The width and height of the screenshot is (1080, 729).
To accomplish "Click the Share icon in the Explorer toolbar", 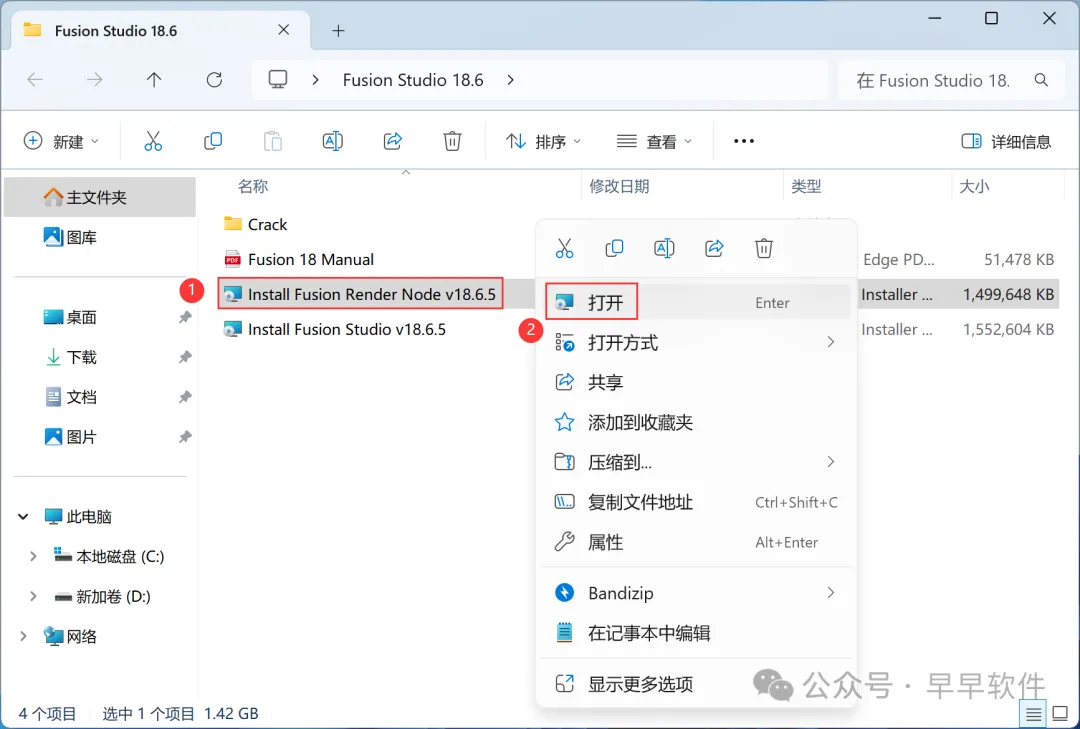I will point(393,141).
